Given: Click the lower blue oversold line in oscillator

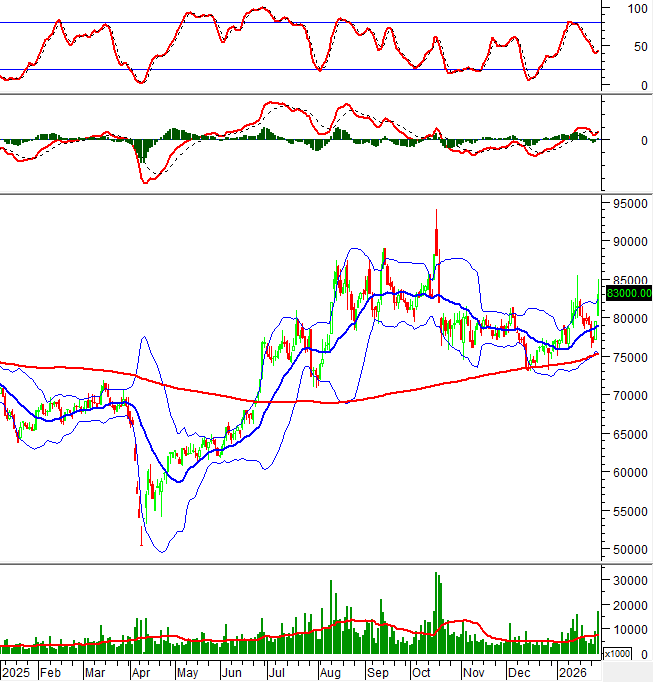Looking at the screenshot, I should [300, 70].
